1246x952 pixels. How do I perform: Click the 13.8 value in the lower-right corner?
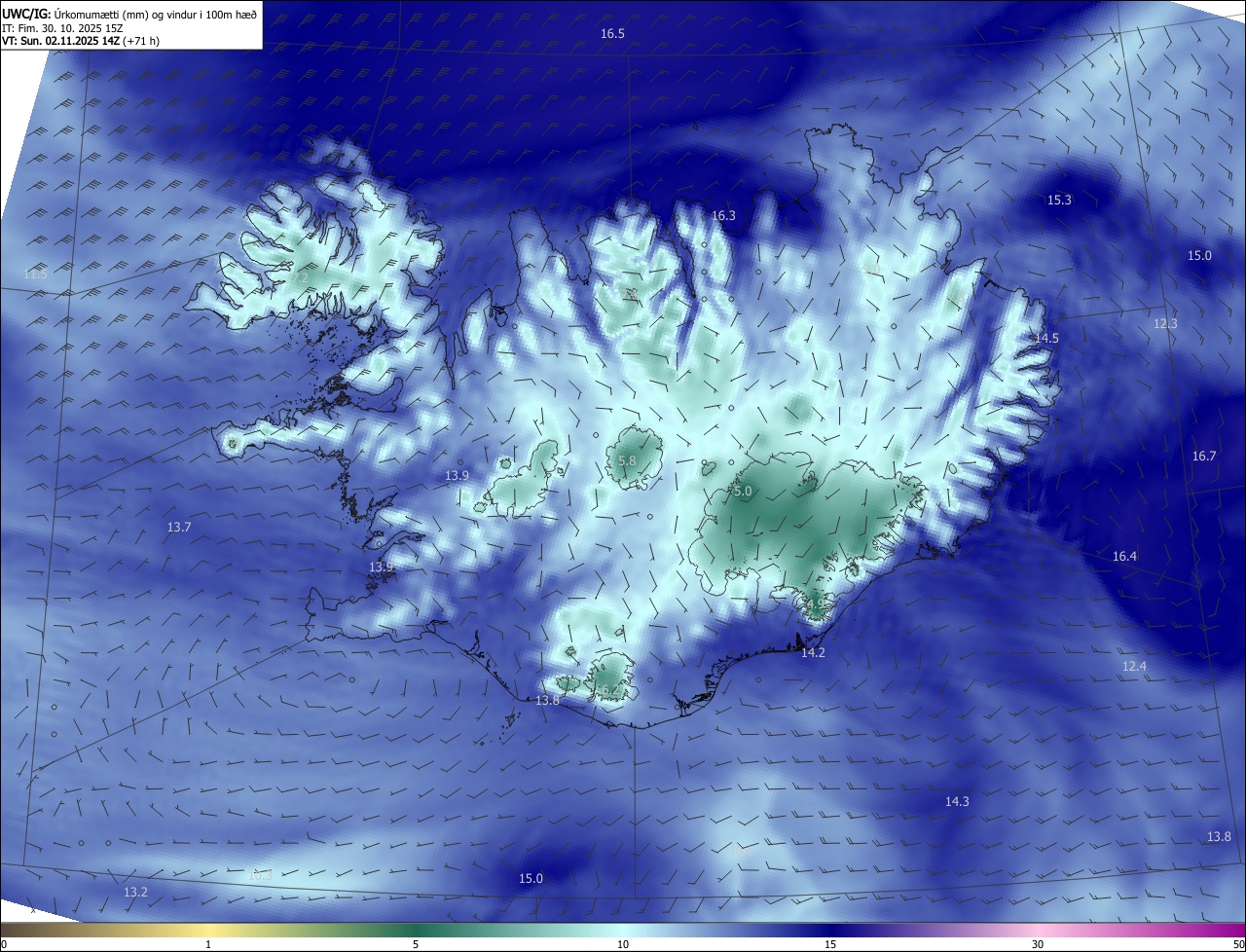pyautogui.click(x=1219, y=836)
